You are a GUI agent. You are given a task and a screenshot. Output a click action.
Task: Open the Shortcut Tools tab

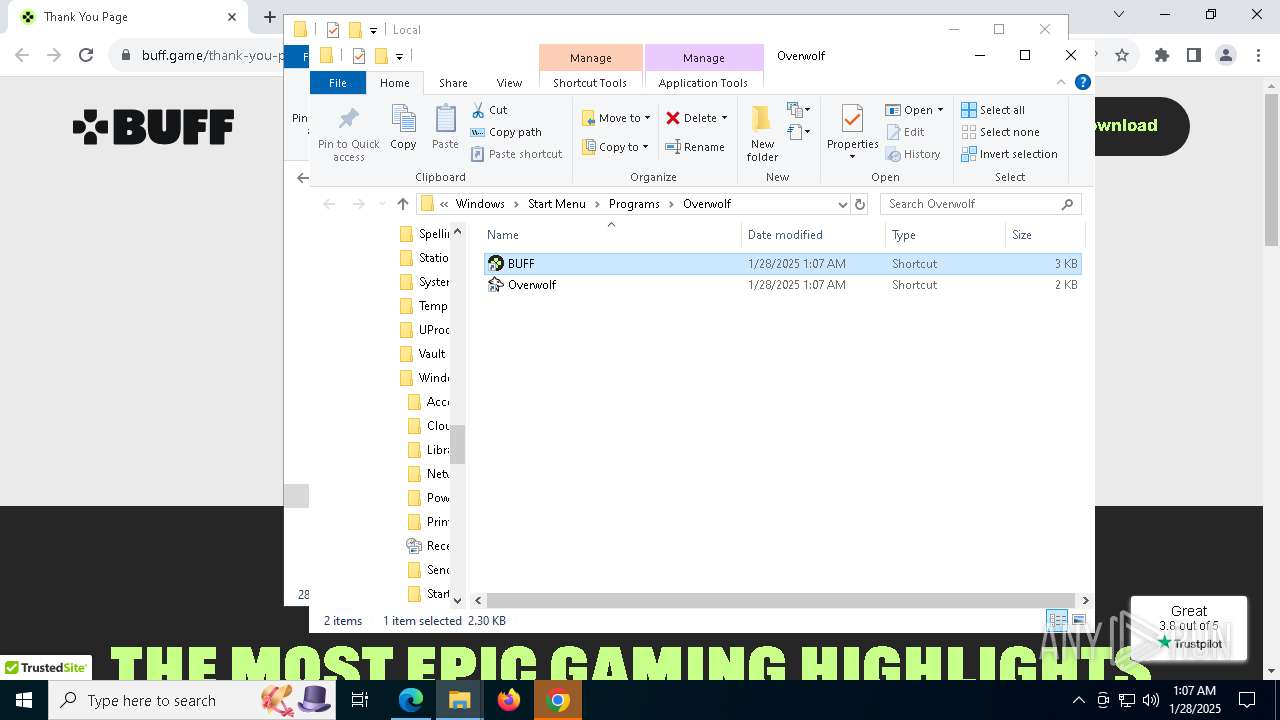coord(590,83)
